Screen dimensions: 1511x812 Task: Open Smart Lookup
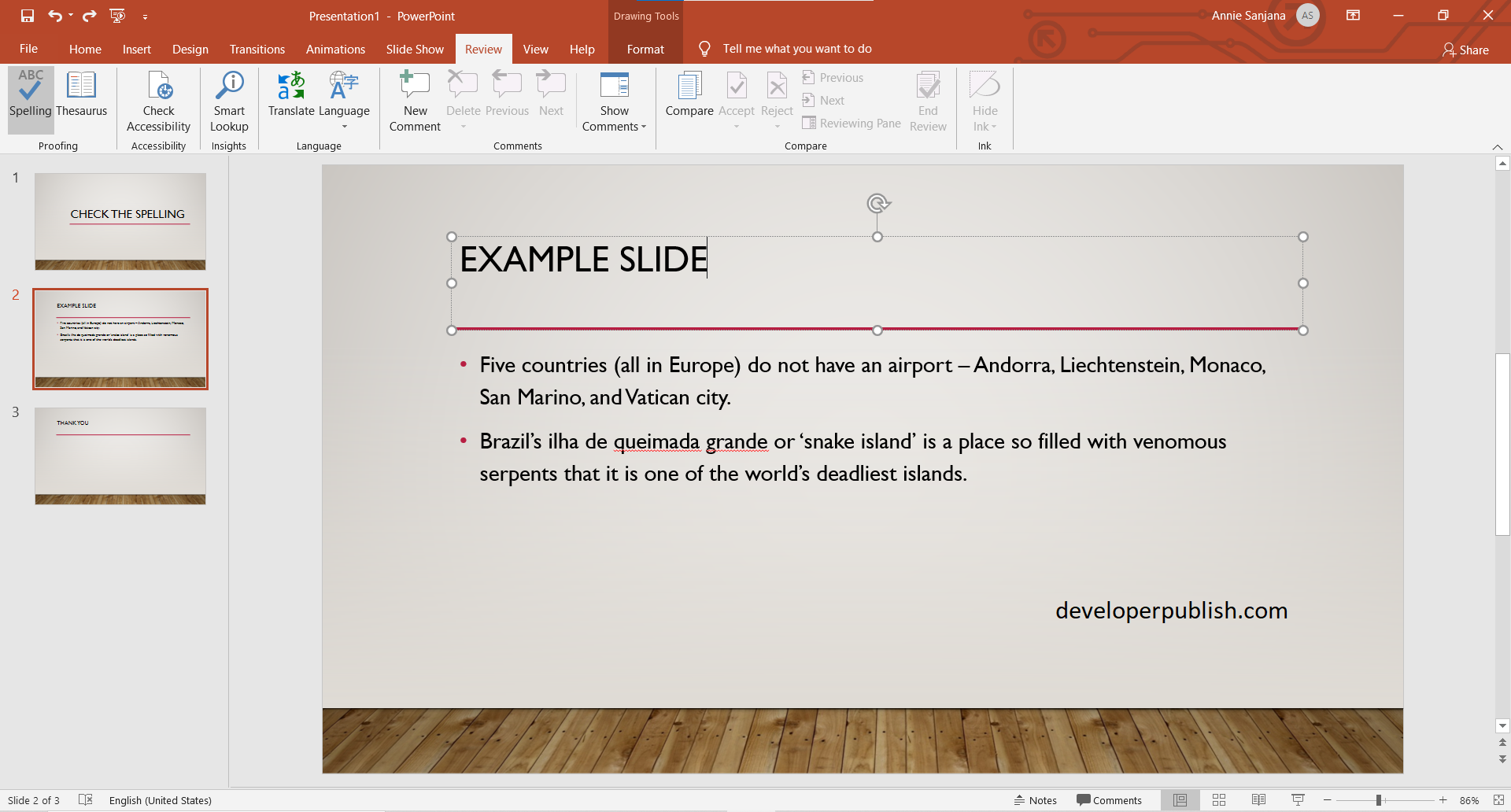(x=228, y=99)
